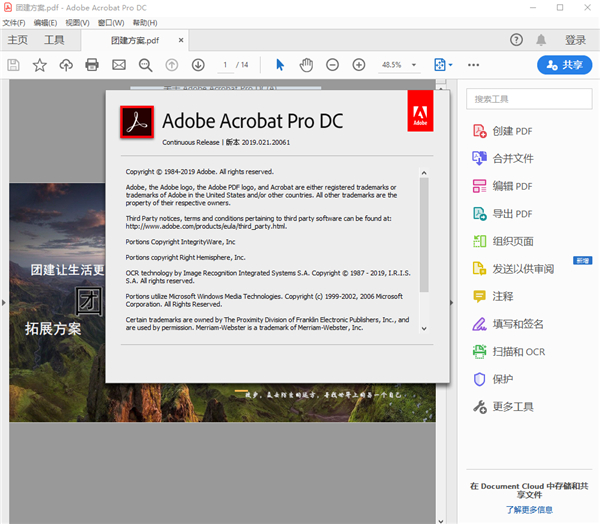Screen dimensions: 600x524
Task: Click the bookmark star icon
Action: pyautogui.click(x=40, y=65)
